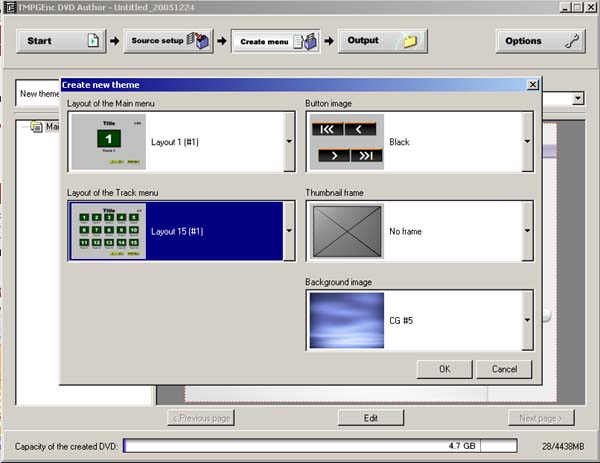Viewport: 600px width, 463px height.
Task: Click the Start page icon
Action: pos(93,41)
